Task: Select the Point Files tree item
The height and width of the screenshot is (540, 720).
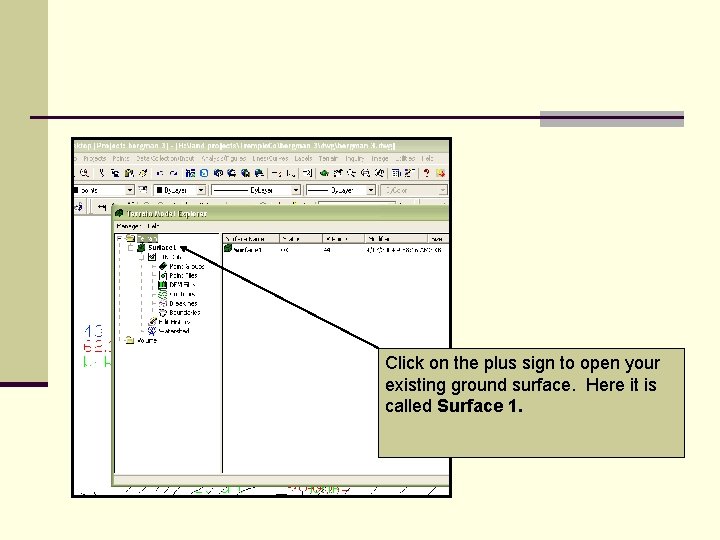Action: tap(183, 276)
